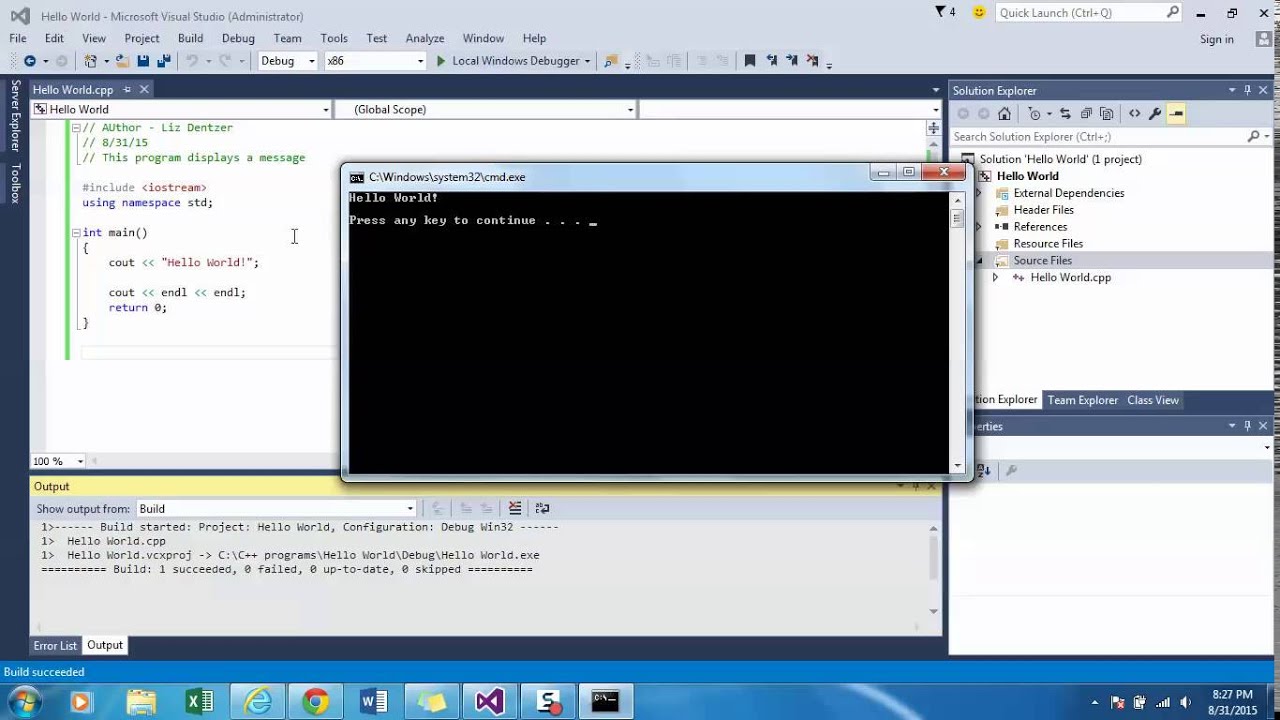Click the split editor handle above the scrollbar
This screenshot has height=720, width=1280.
tap(933, 127)
